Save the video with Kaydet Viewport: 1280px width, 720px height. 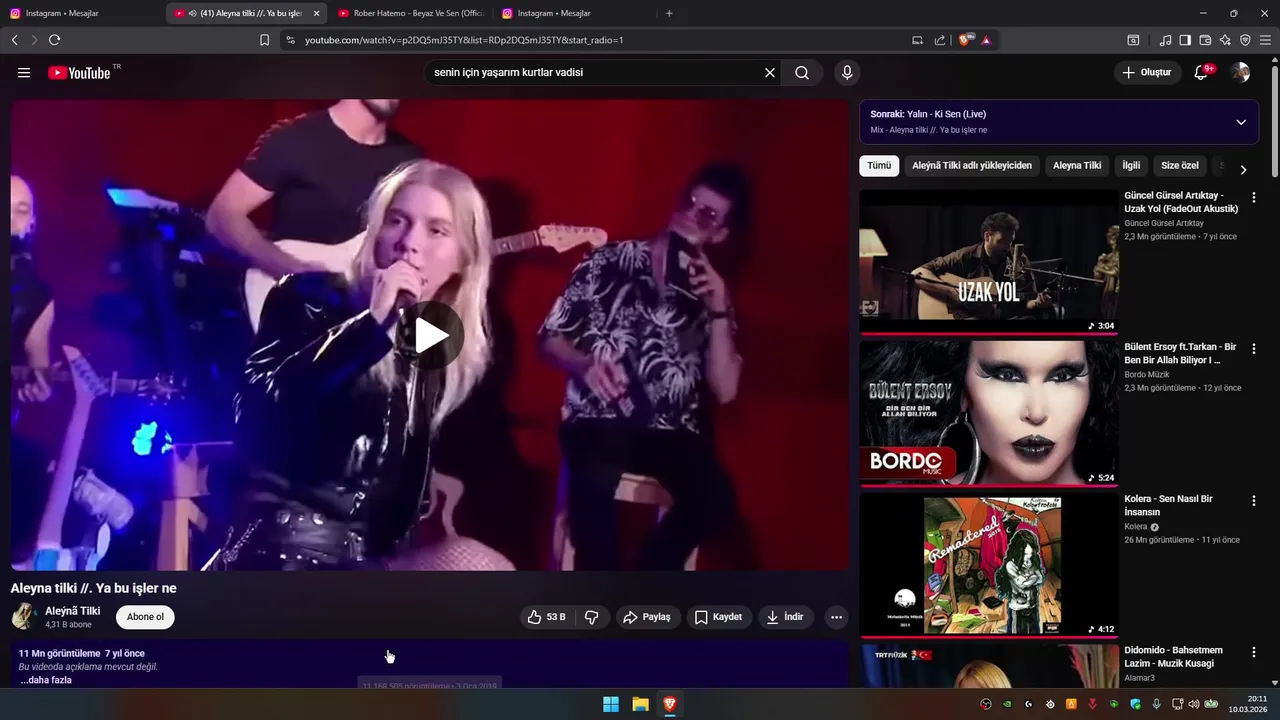pos(718,617)
